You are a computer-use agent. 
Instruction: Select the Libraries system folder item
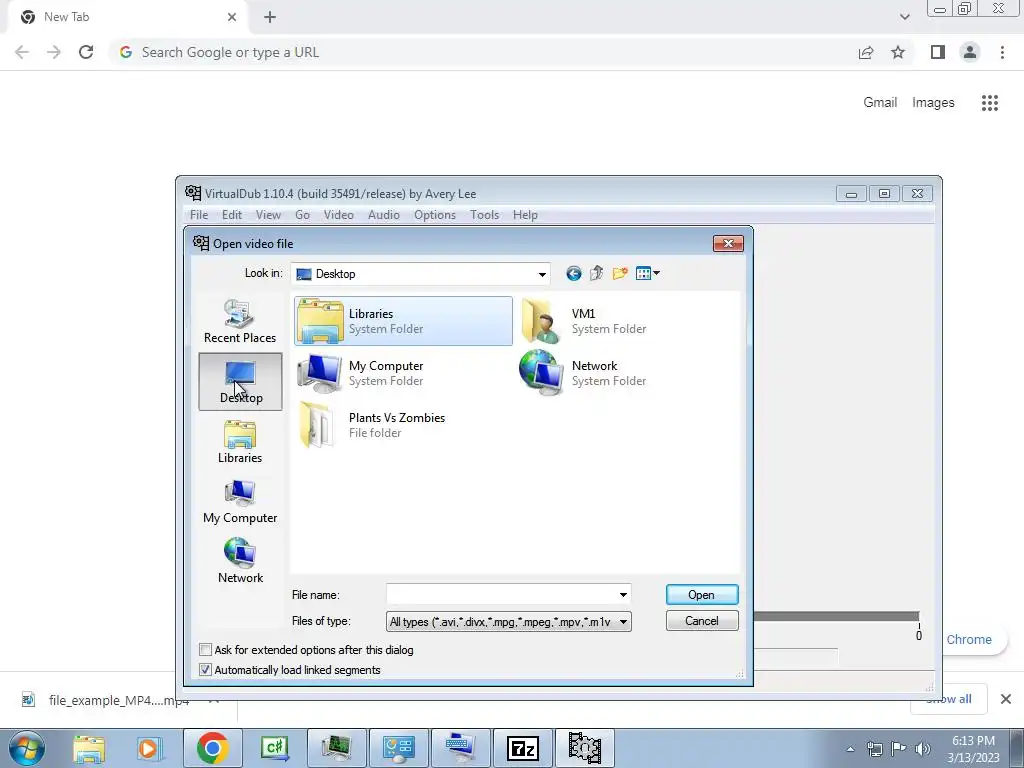click(403, 321)
